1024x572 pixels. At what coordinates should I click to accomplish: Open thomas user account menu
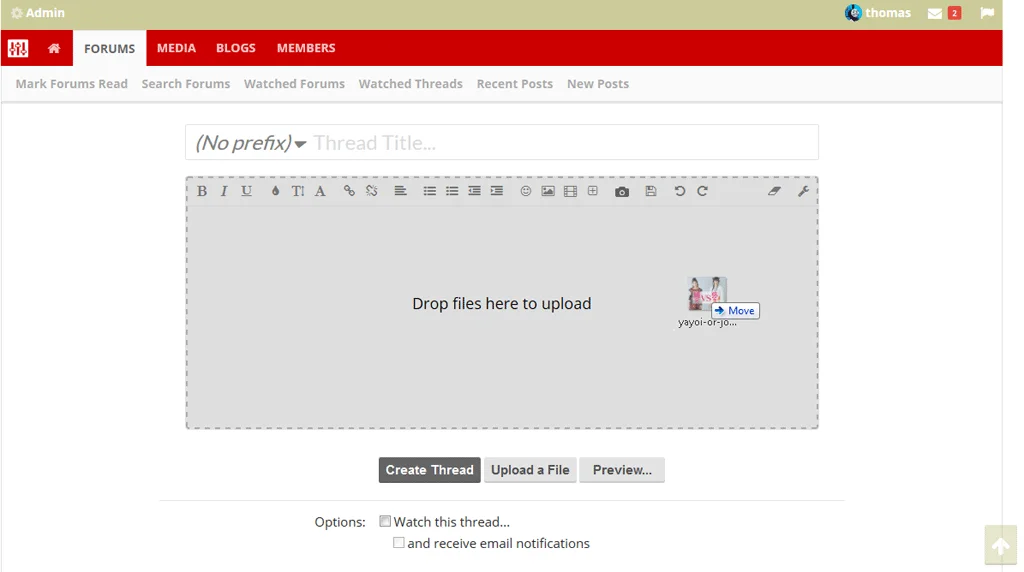[878, 13]
